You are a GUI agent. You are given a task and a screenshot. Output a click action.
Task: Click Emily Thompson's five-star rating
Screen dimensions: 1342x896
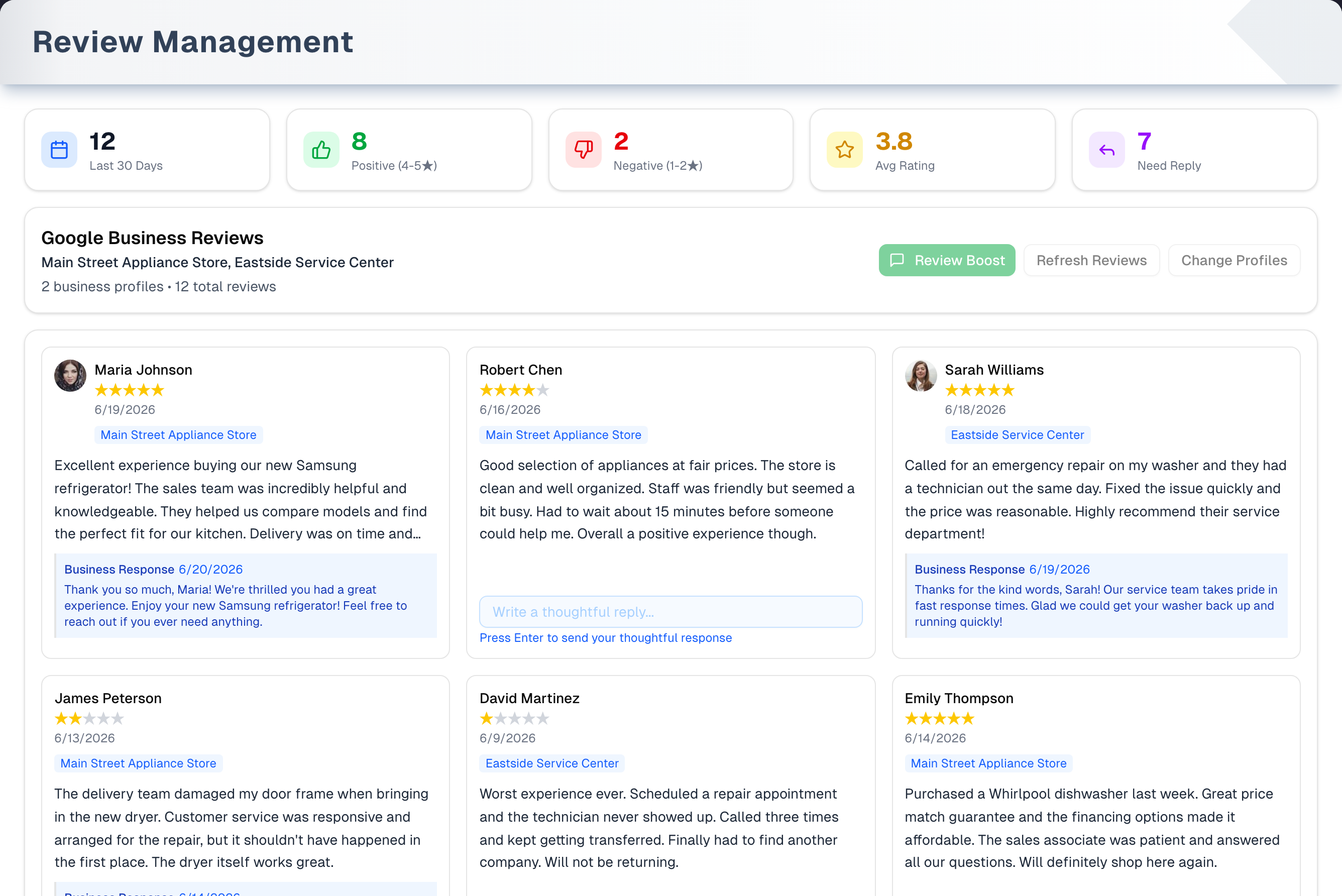[x=940, y=718]
